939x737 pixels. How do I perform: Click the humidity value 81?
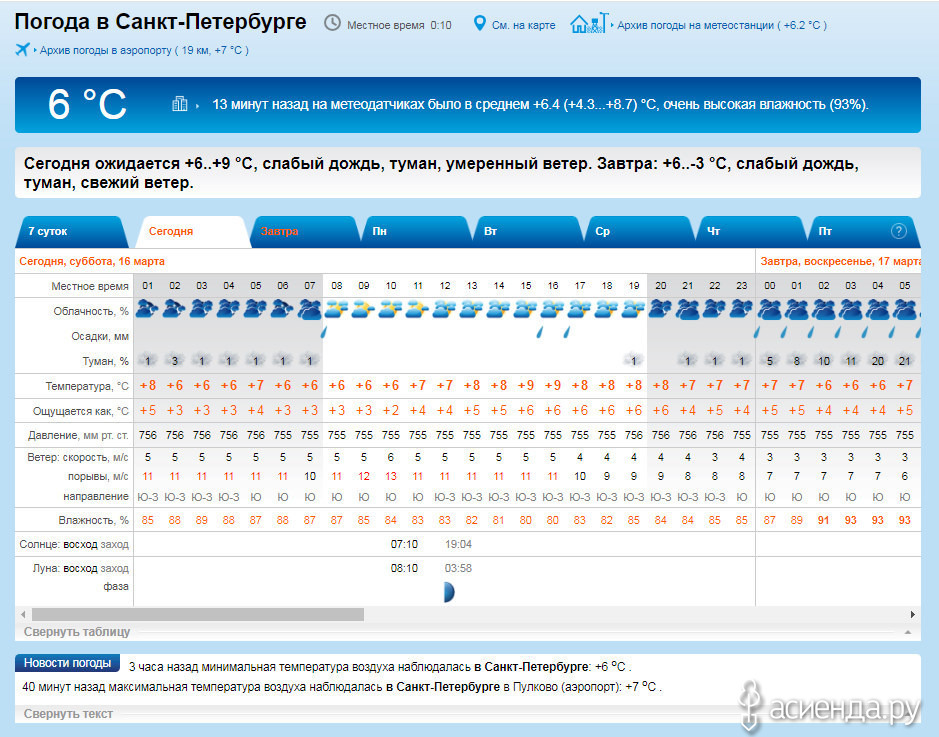point(498,520)
